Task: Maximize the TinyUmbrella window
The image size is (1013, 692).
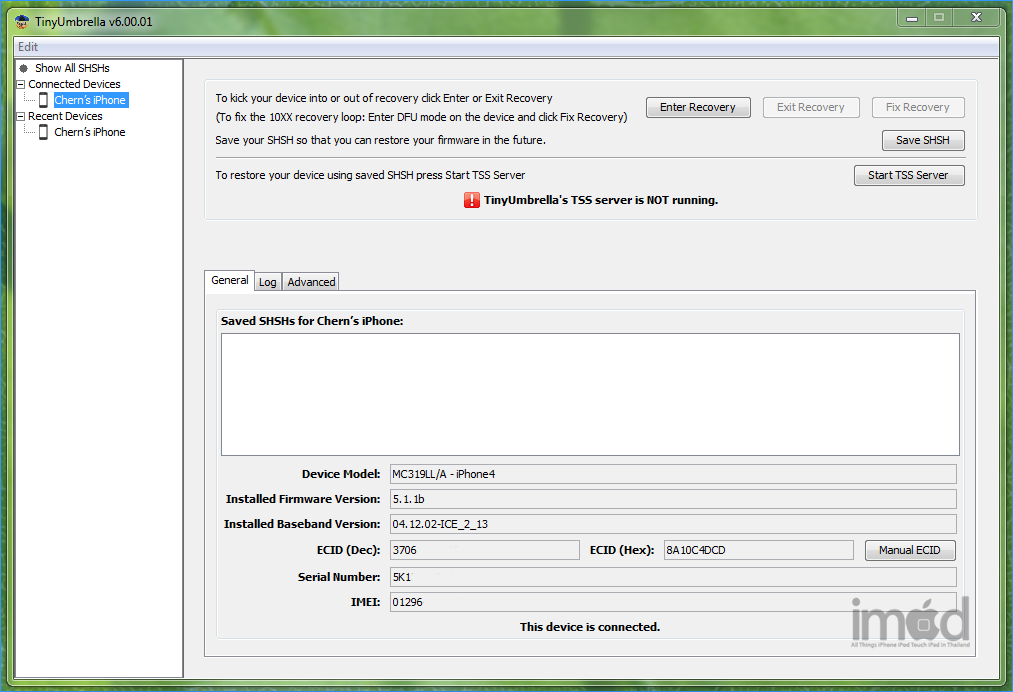Action: point(939,18)
